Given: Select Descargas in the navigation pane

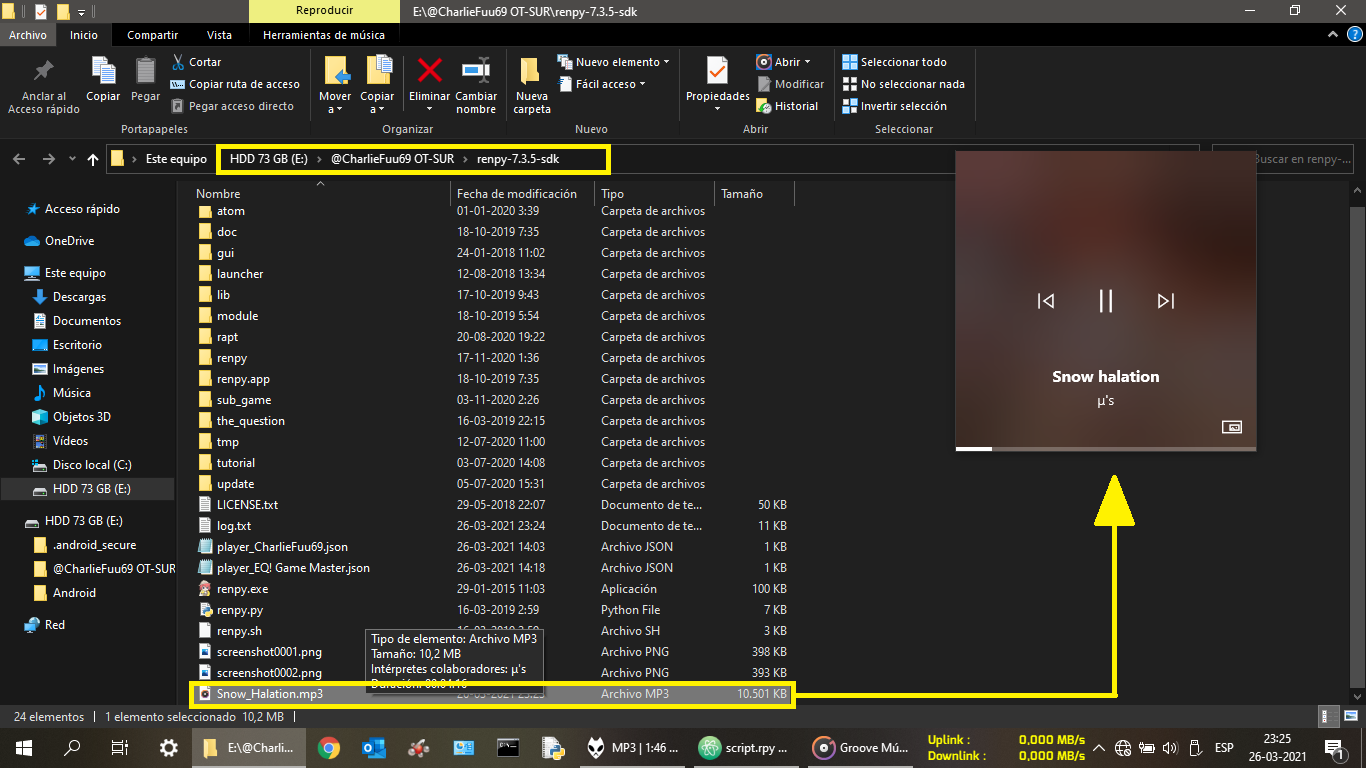Looking at the screenshot, I should pyautogui.click(x=79, y=297).
